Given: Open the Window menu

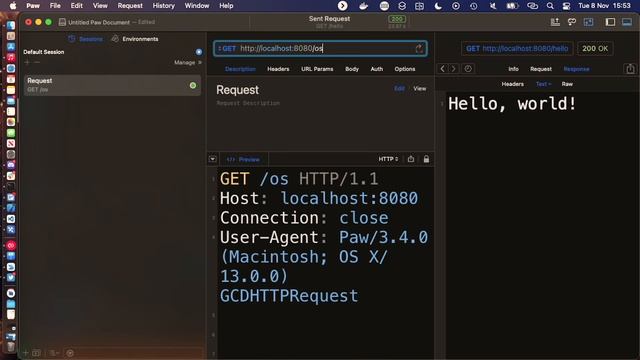Looking at the screenshot, I should pos(197,6).
